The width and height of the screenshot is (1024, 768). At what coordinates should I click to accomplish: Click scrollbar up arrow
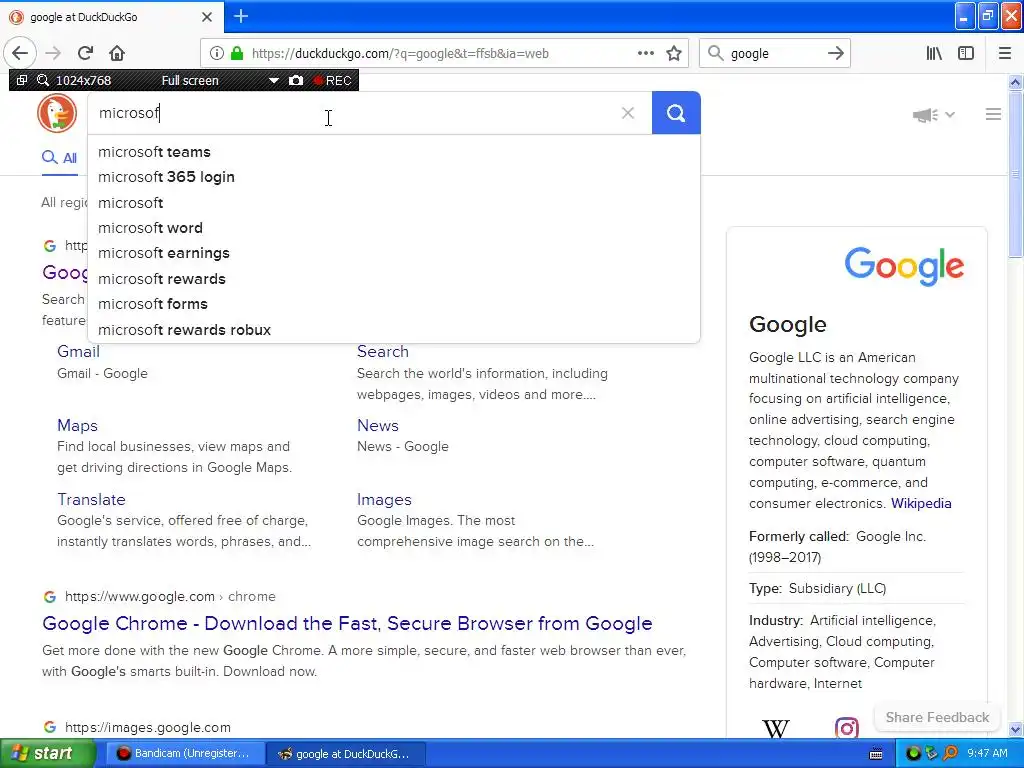click(x=1015, y=82)
